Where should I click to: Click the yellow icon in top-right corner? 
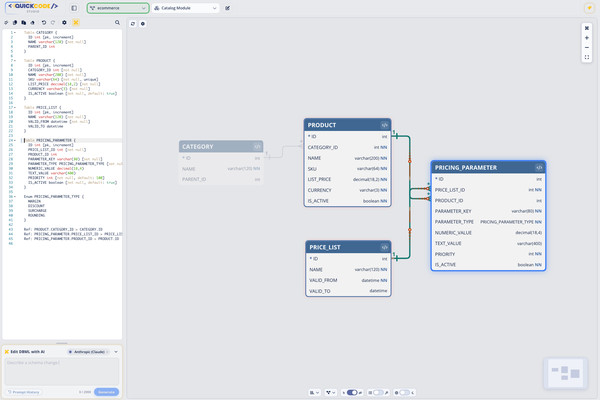[x=589, y=8]
